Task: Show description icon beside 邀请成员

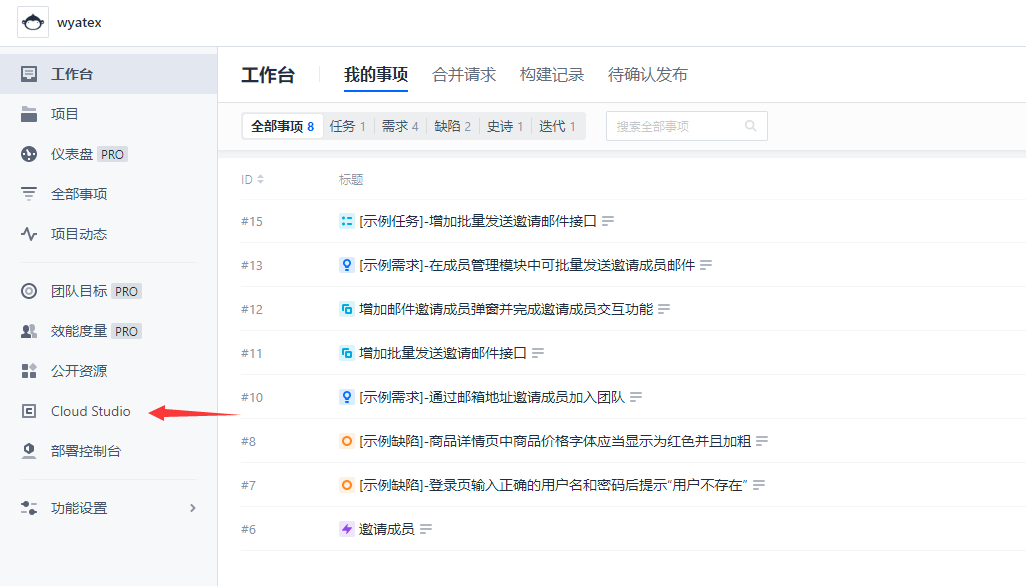Action: click(426, 529)
